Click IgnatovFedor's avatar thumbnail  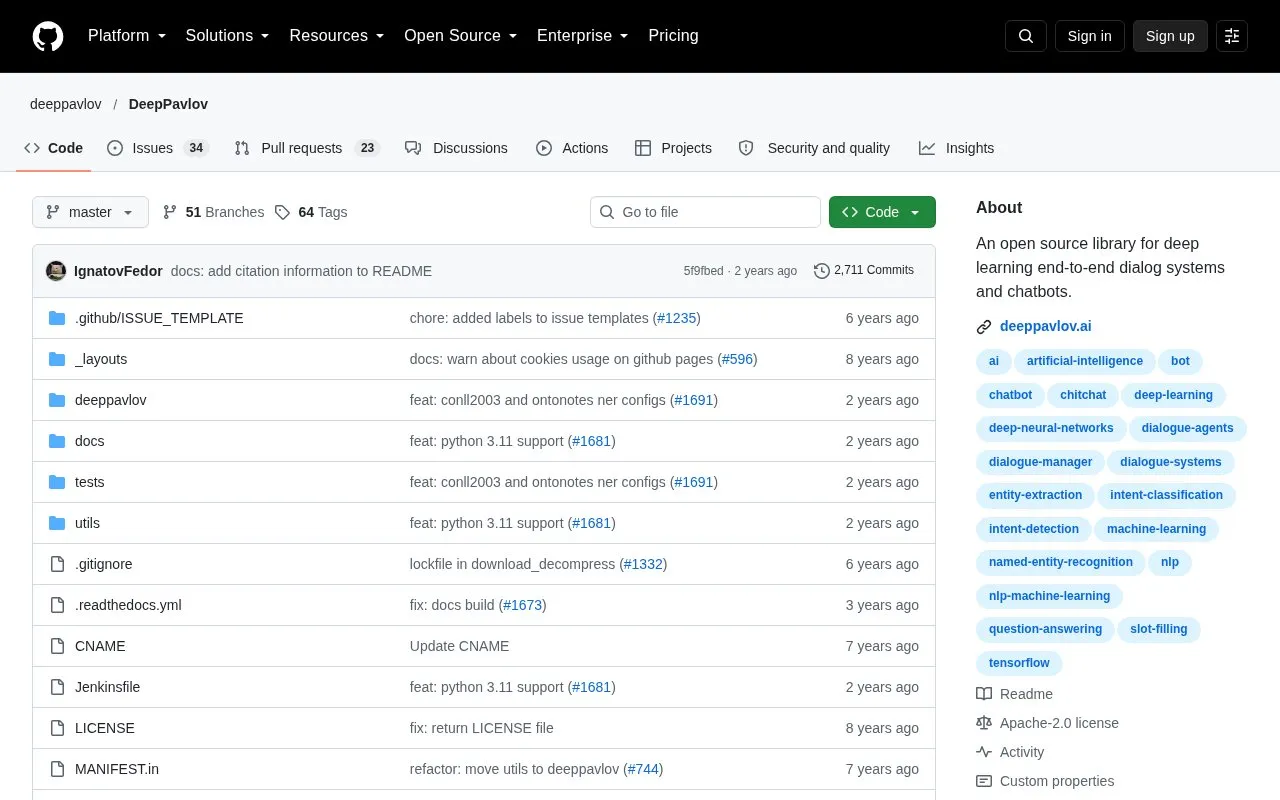click(x=56, y=270)
